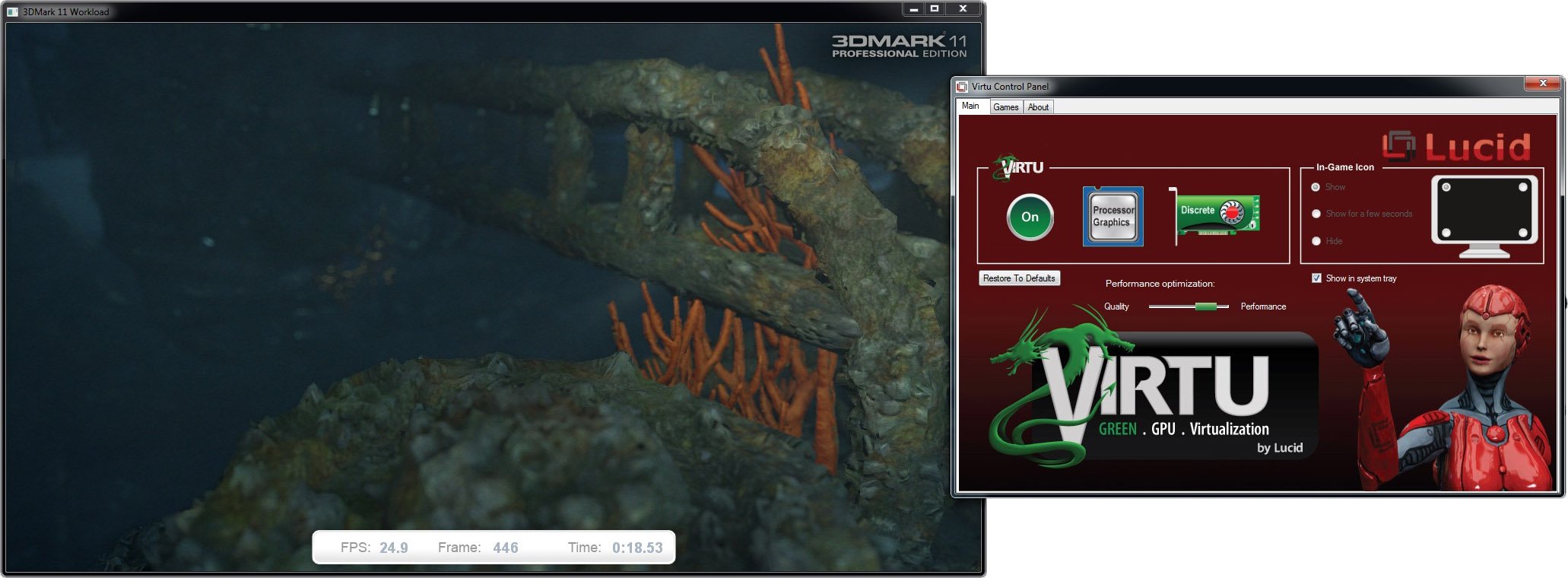
Task: Click the Quality label of slider
Action: coord(1116,306)
